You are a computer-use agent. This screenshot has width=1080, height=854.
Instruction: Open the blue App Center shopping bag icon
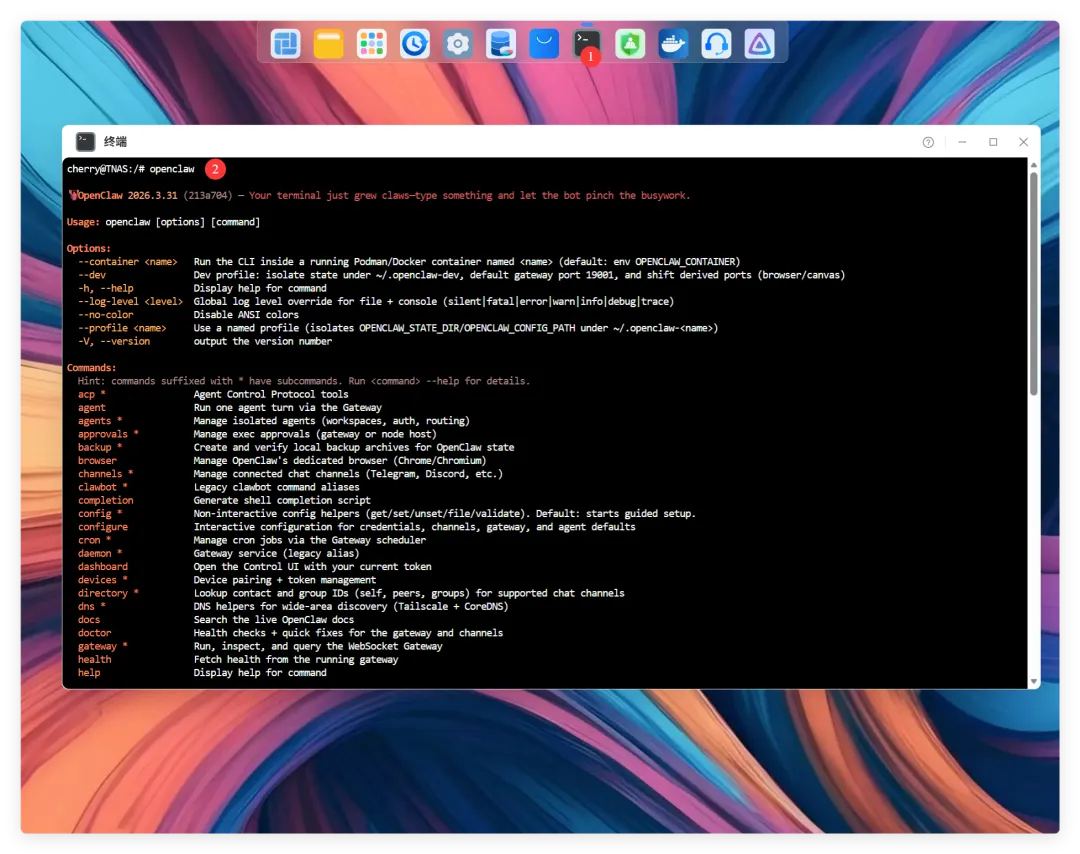543,44
